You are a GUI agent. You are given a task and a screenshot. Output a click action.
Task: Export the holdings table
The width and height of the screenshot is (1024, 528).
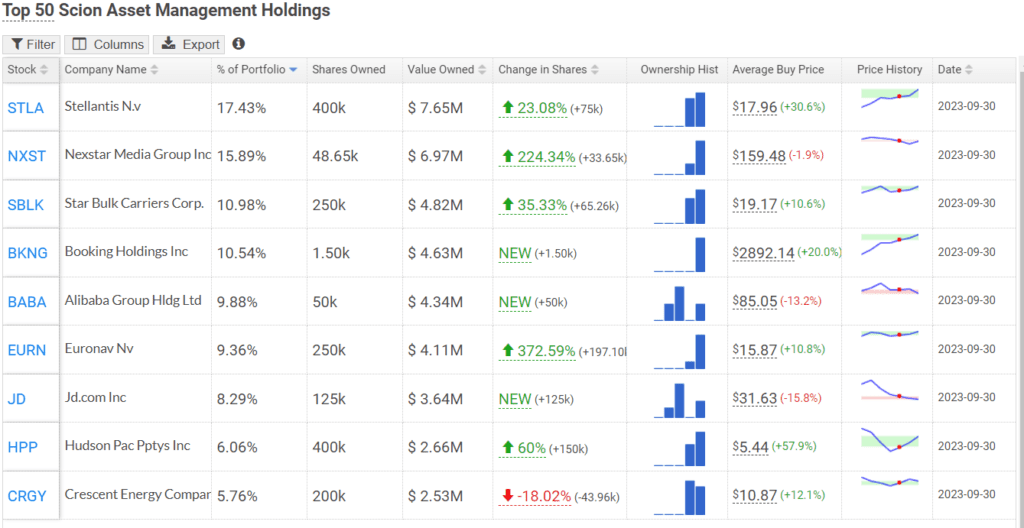(x=190, y=44)
